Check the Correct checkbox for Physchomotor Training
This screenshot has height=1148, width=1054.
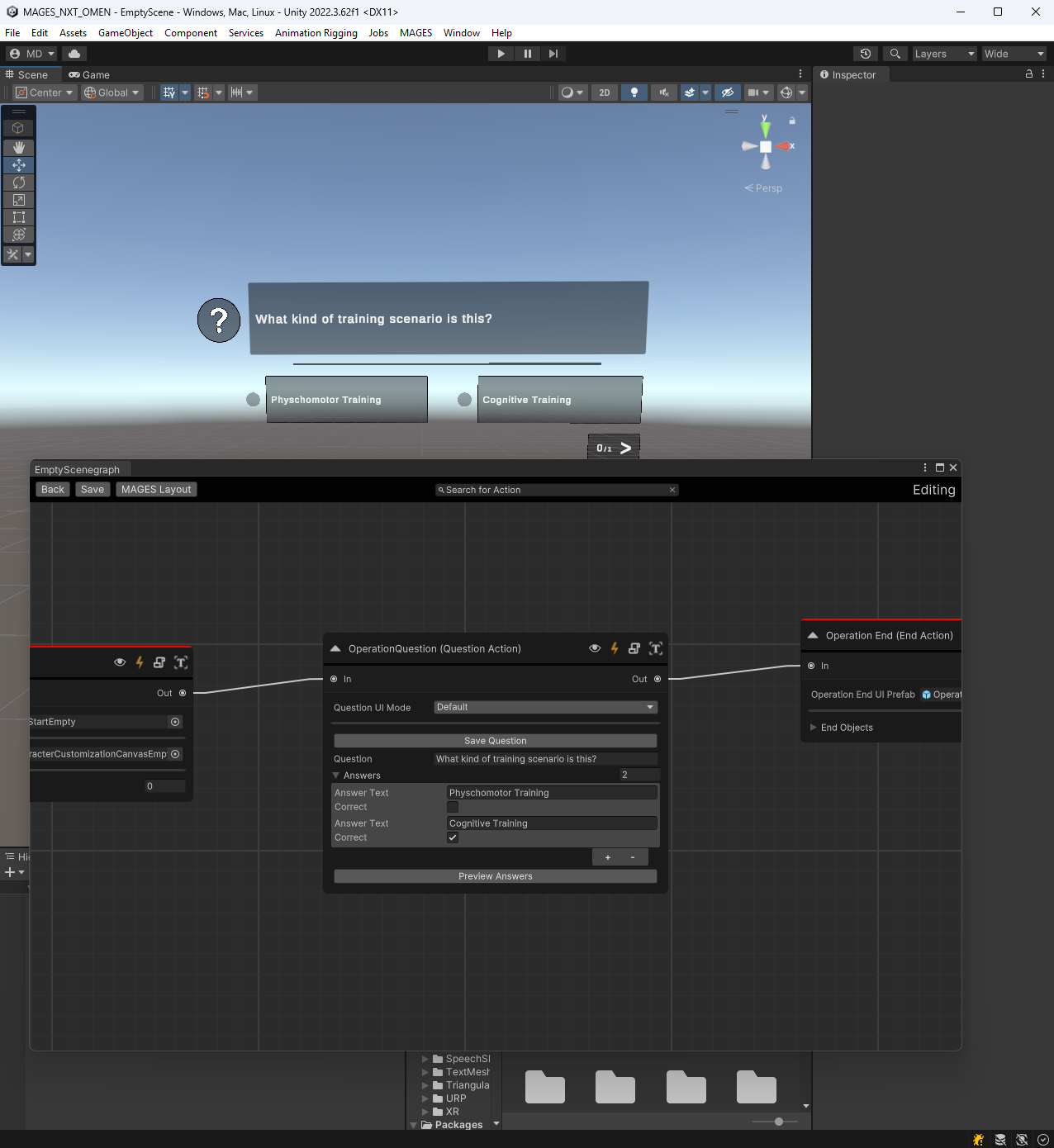(x=453, y=807)
